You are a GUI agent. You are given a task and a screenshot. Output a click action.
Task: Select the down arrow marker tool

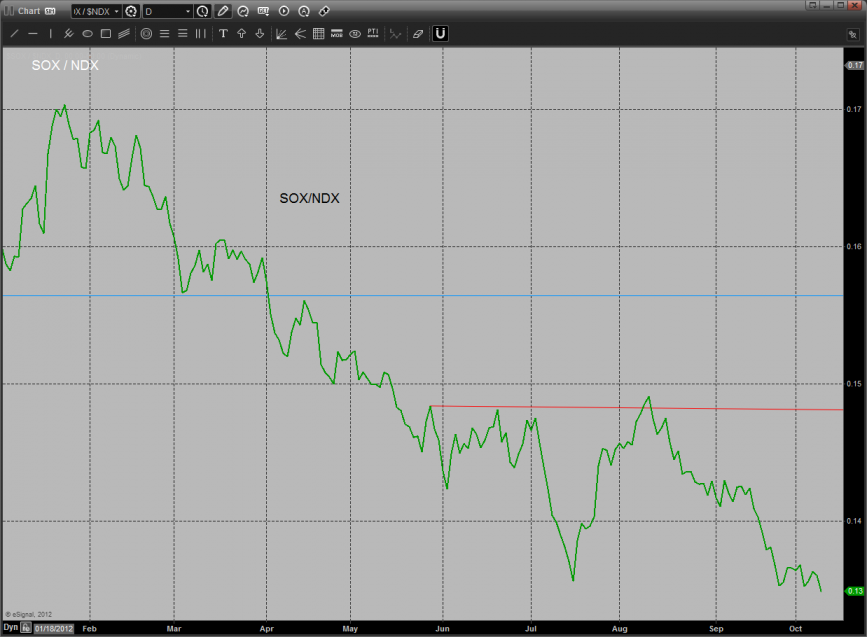(x=259, y=34)
